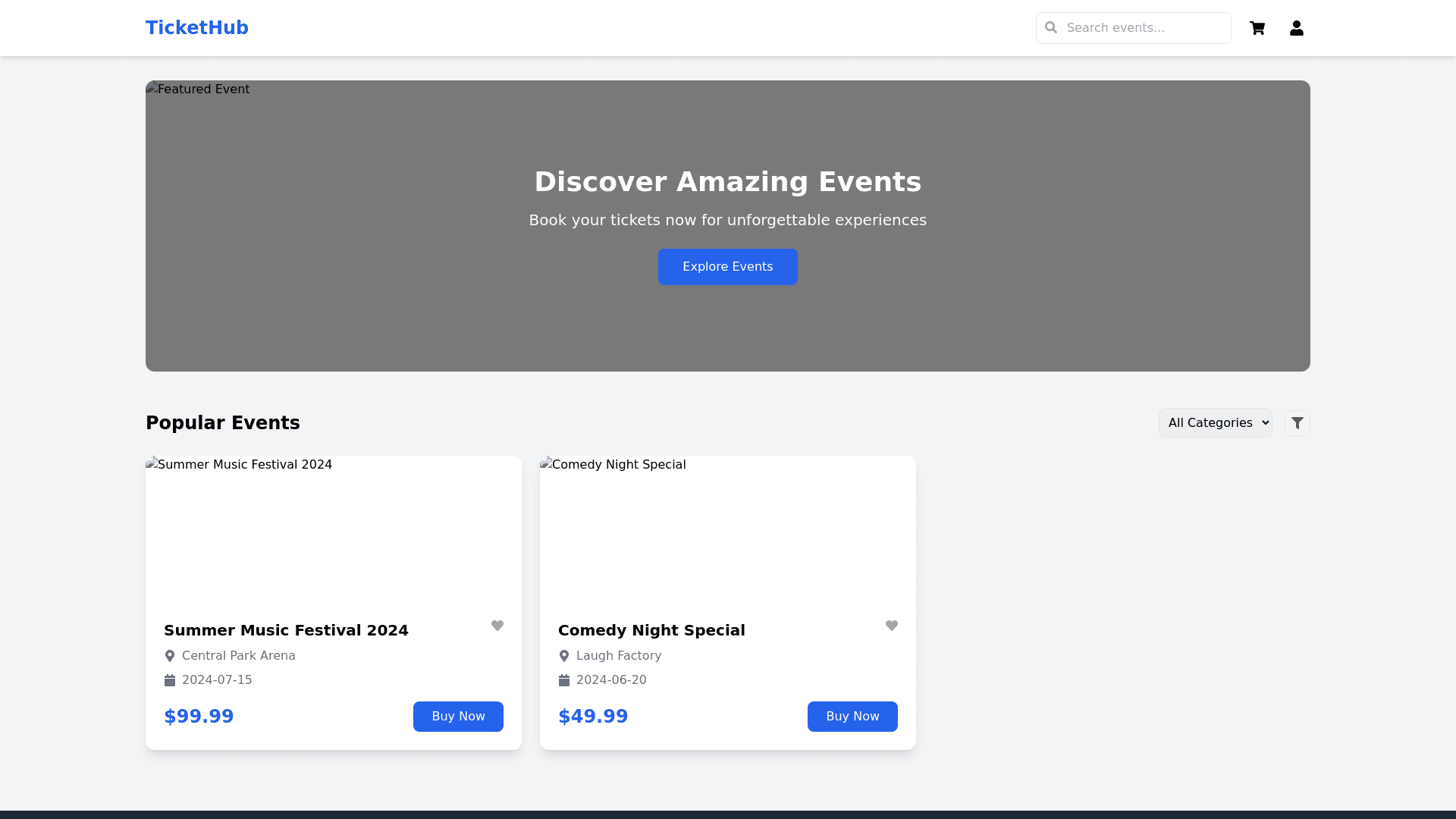Buy Now for Comedy Night Special

click(x=852, y=717)
